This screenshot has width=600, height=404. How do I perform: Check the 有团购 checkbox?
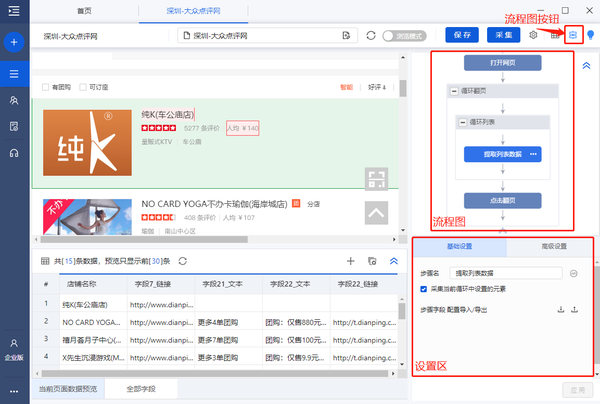point(46,87)
